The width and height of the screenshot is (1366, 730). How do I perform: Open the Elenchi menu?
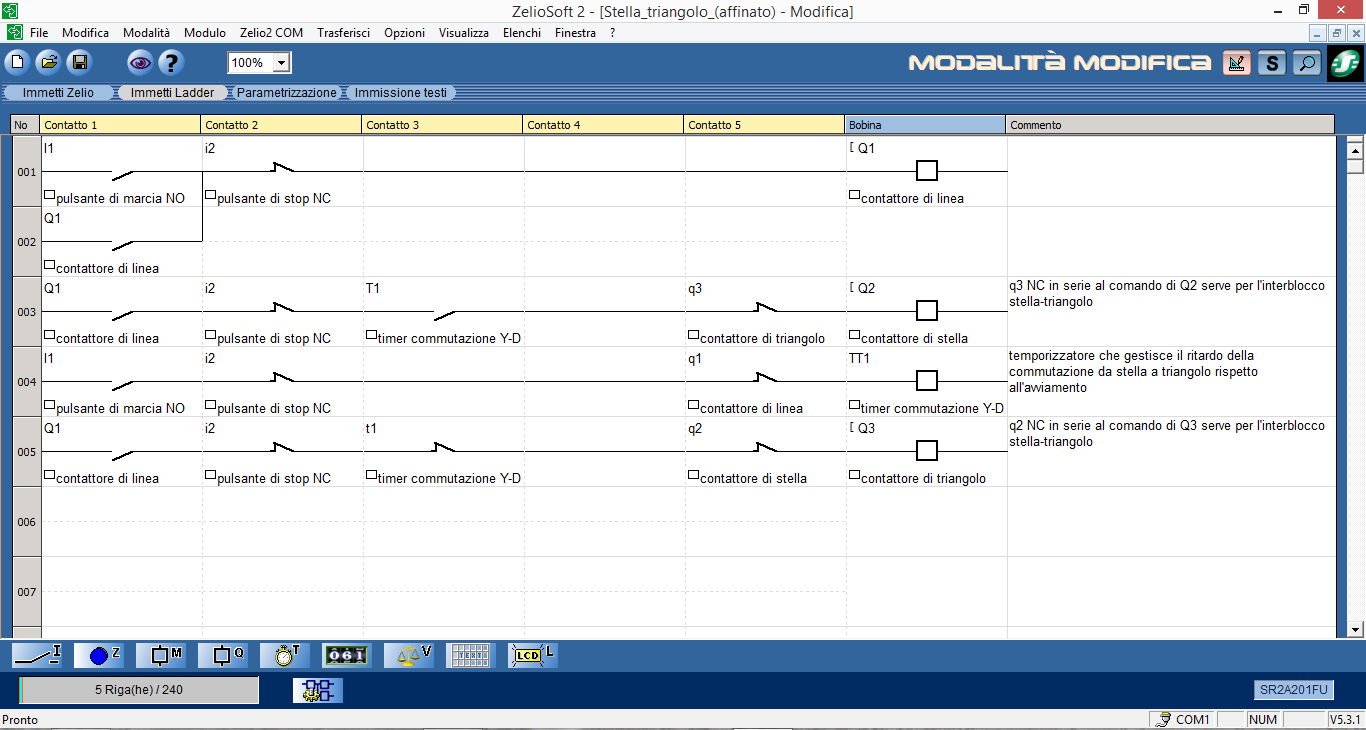pyautogui.click(x=522, y=33)
